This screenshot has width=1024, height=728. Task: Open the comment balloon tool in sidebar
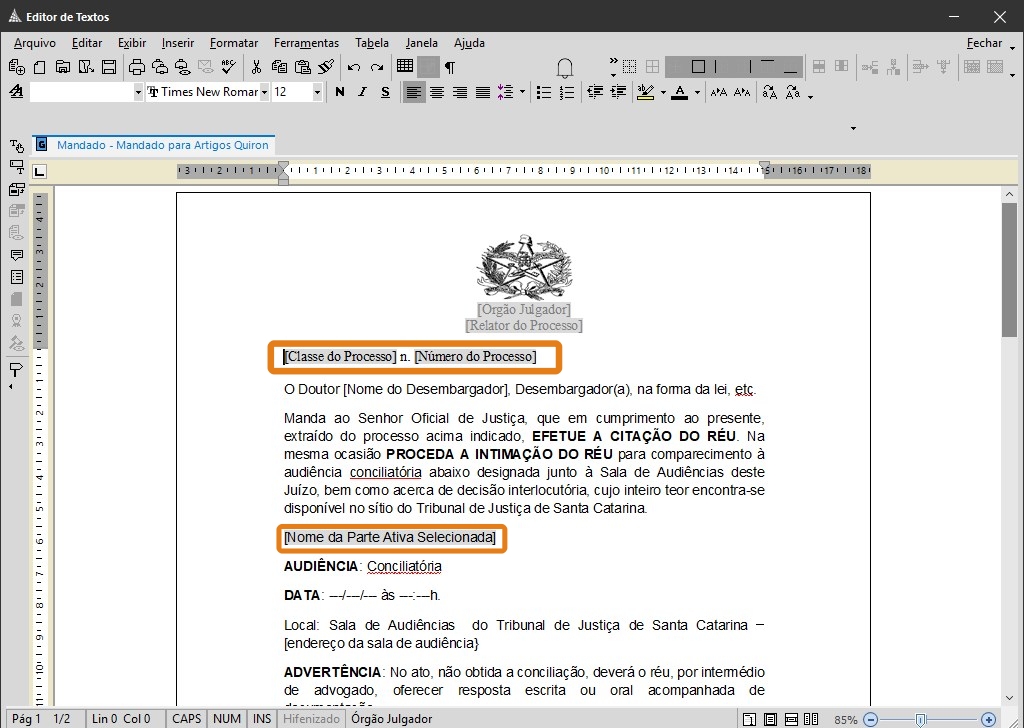(x=17, y=255)
